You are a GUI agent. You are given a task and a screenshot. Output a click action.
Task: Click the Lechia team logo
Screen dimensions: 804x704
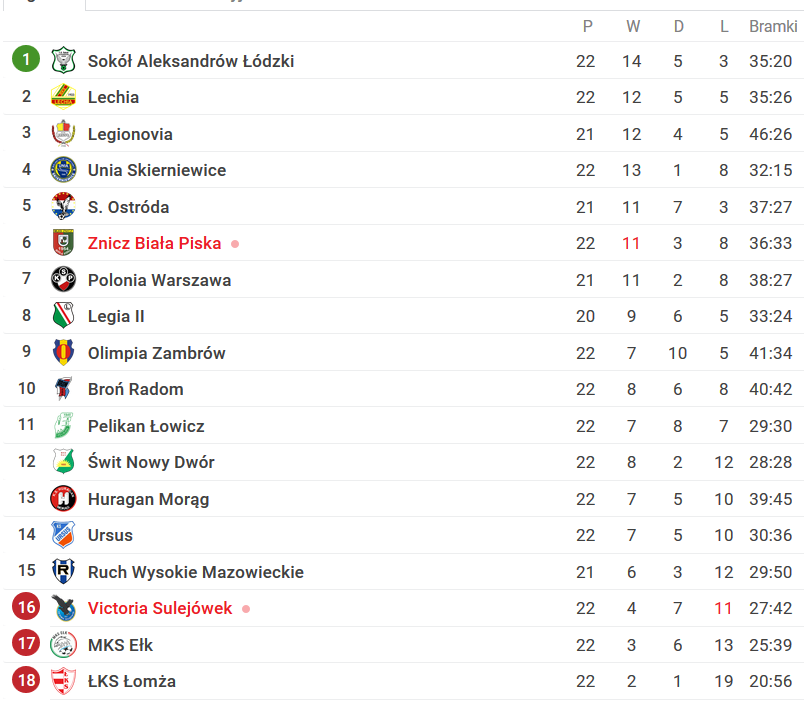click(x=63, y=96)
